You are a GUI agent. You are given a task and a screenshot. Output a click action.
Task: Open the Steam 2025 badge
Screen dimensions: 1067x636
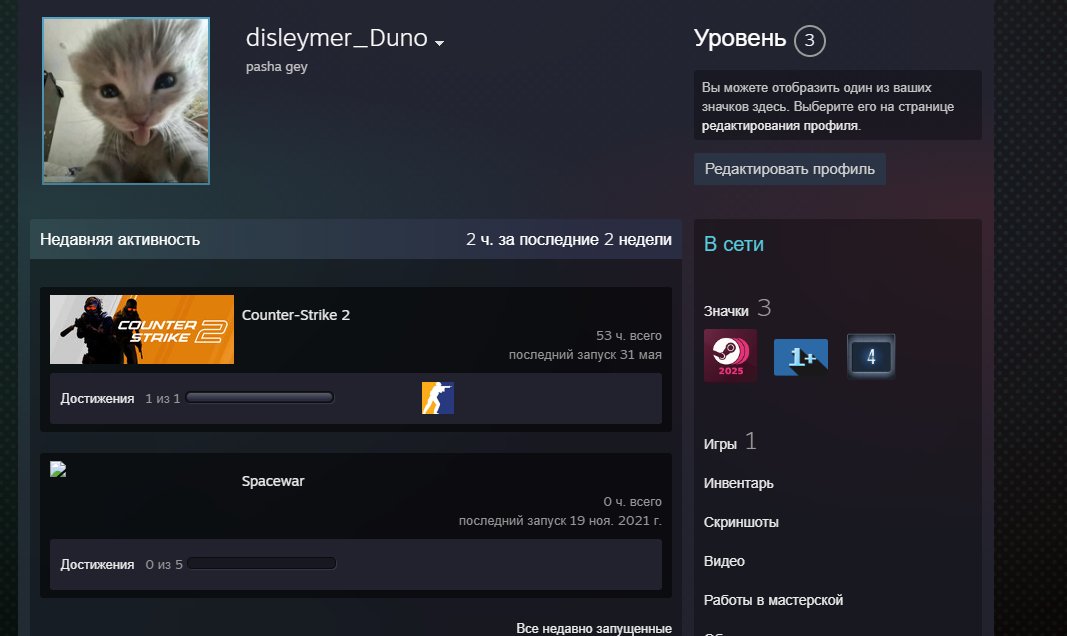tap(730, 355)
